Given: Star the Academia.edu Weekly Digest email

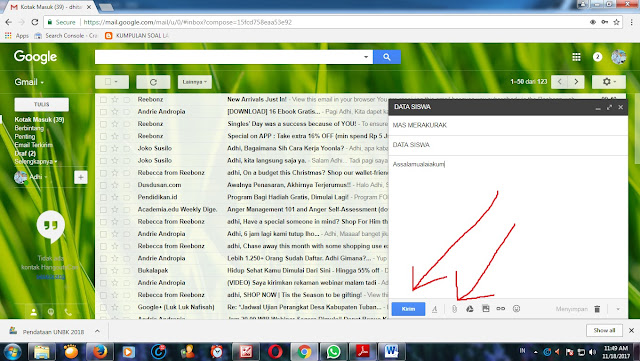Looking at the screenshot, I should [x=115, y=209].
